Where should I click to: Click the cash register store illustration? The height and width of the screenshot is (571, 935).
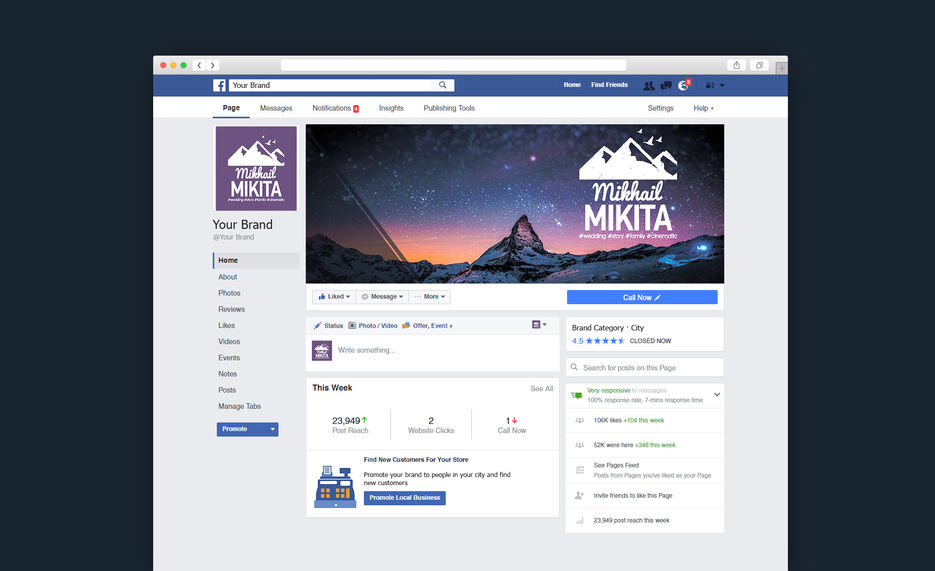point(335,487)
